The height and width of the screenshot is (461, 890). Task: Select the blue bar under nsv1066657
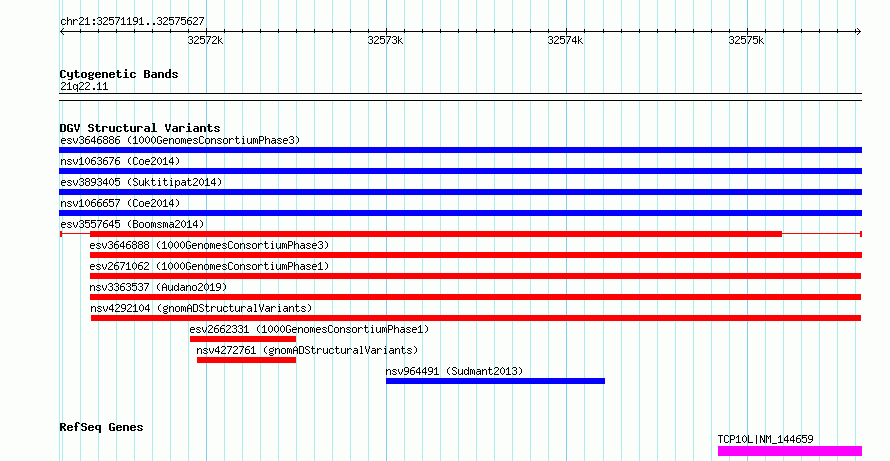460,213
